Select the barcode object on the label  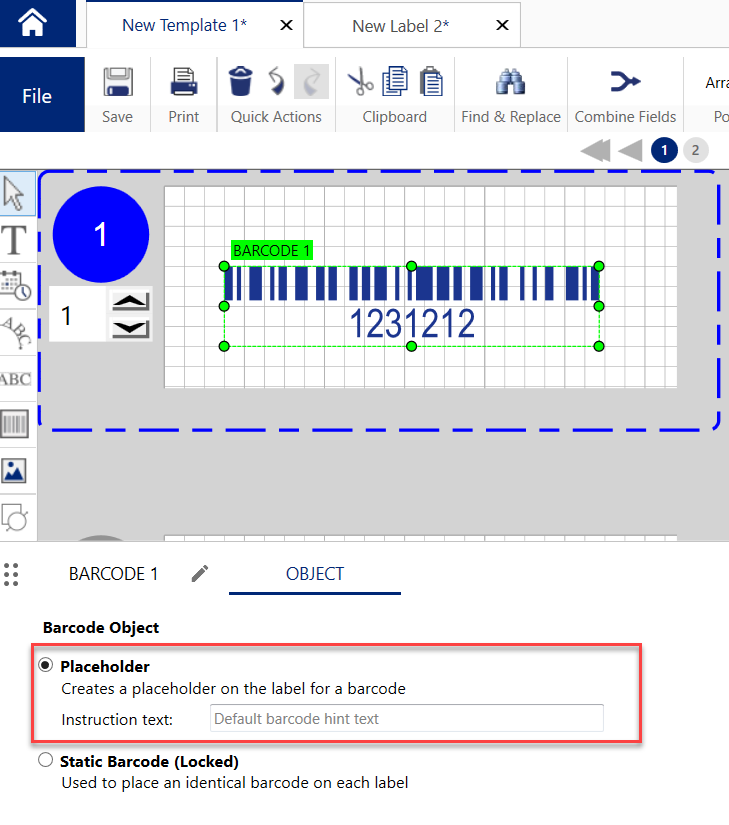click(411, 306)
